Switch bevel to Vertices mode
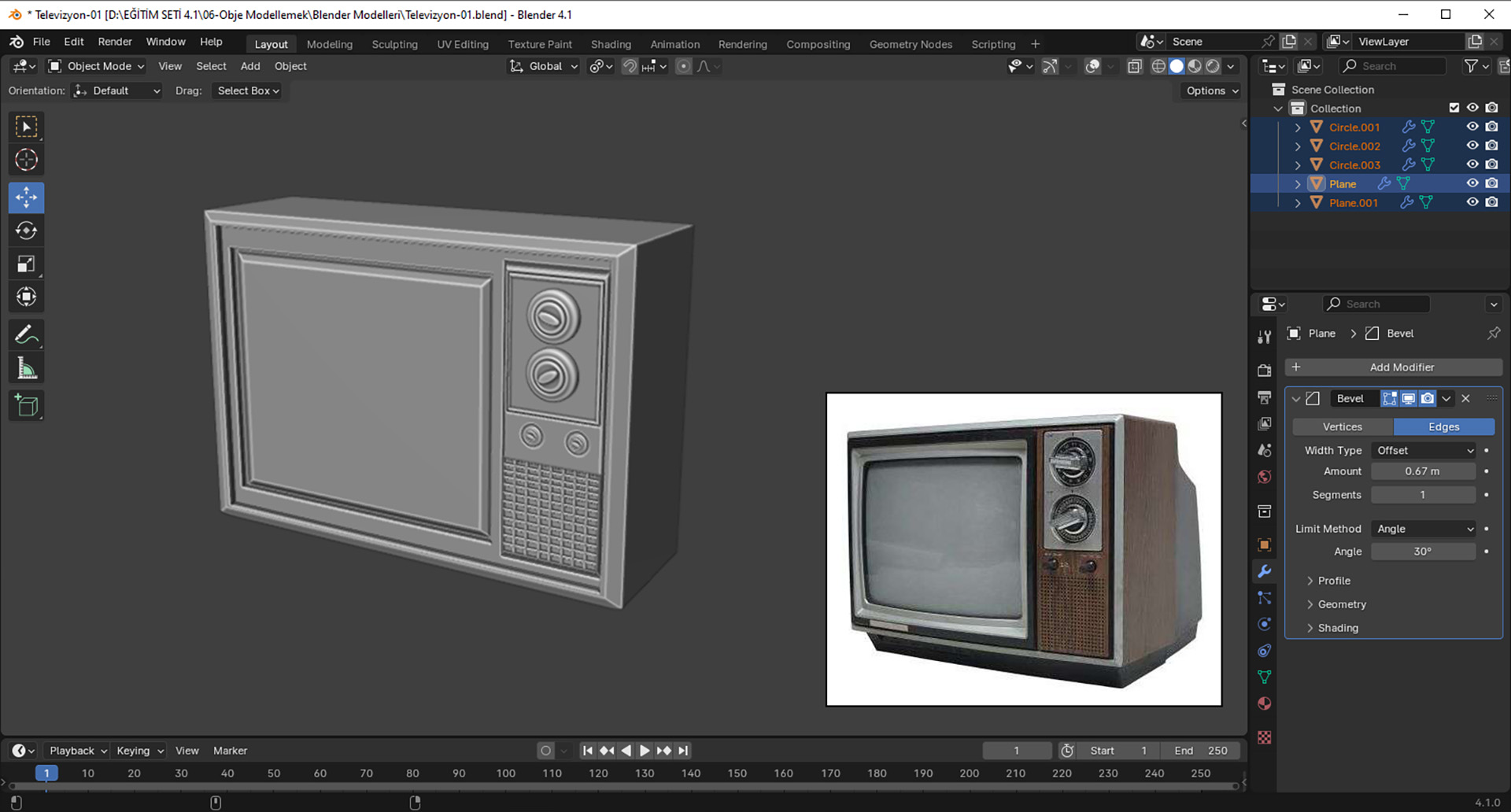 (1342, 426)
